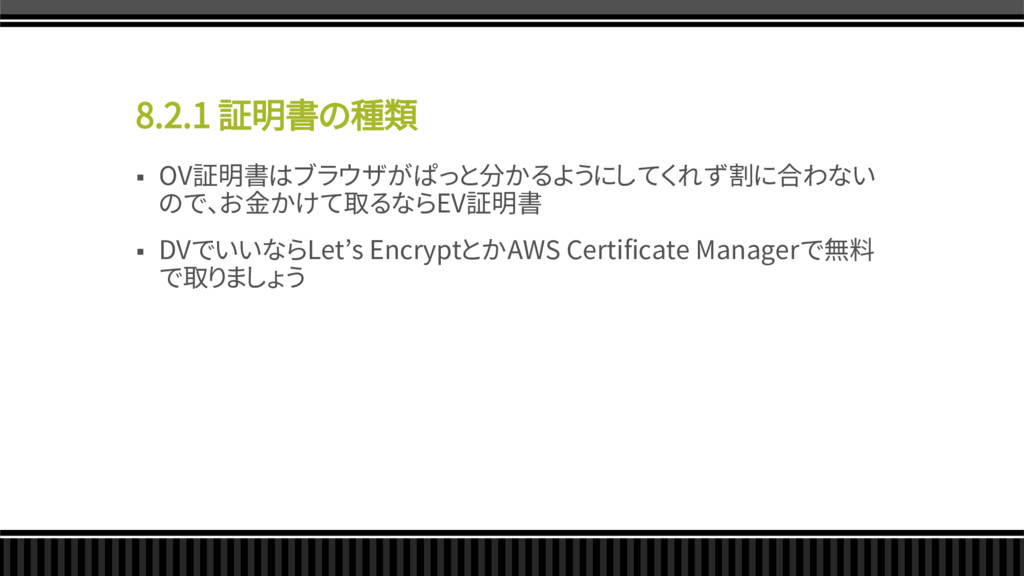This screenshot has height=576, width=1024.
Task: Click the phrase 割に合わない
Action: (x=802, y=176)
